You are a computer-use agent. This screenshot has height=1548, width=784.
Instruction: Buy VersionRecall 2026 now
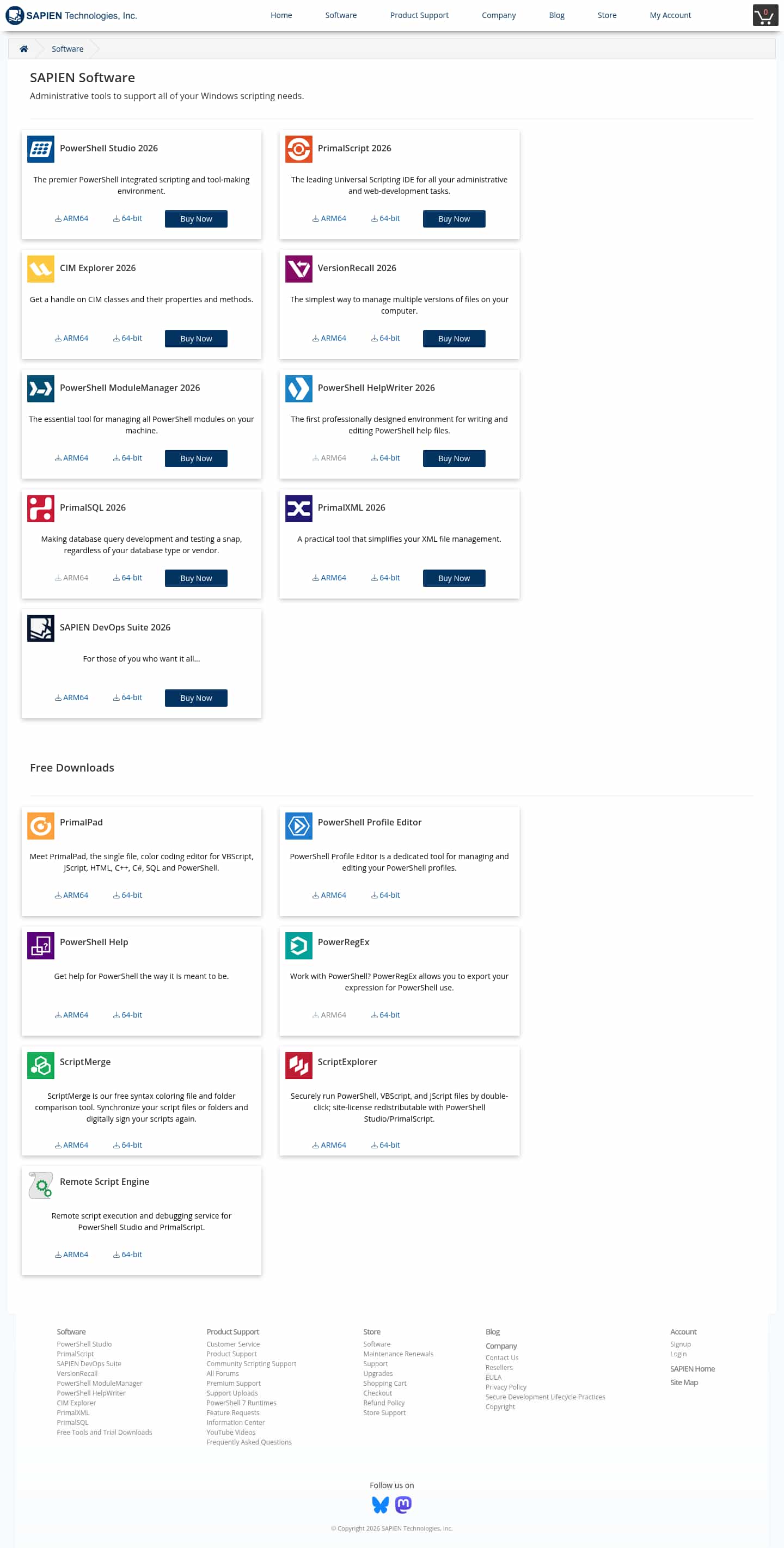pyautogui.click(x=454, y=338)
